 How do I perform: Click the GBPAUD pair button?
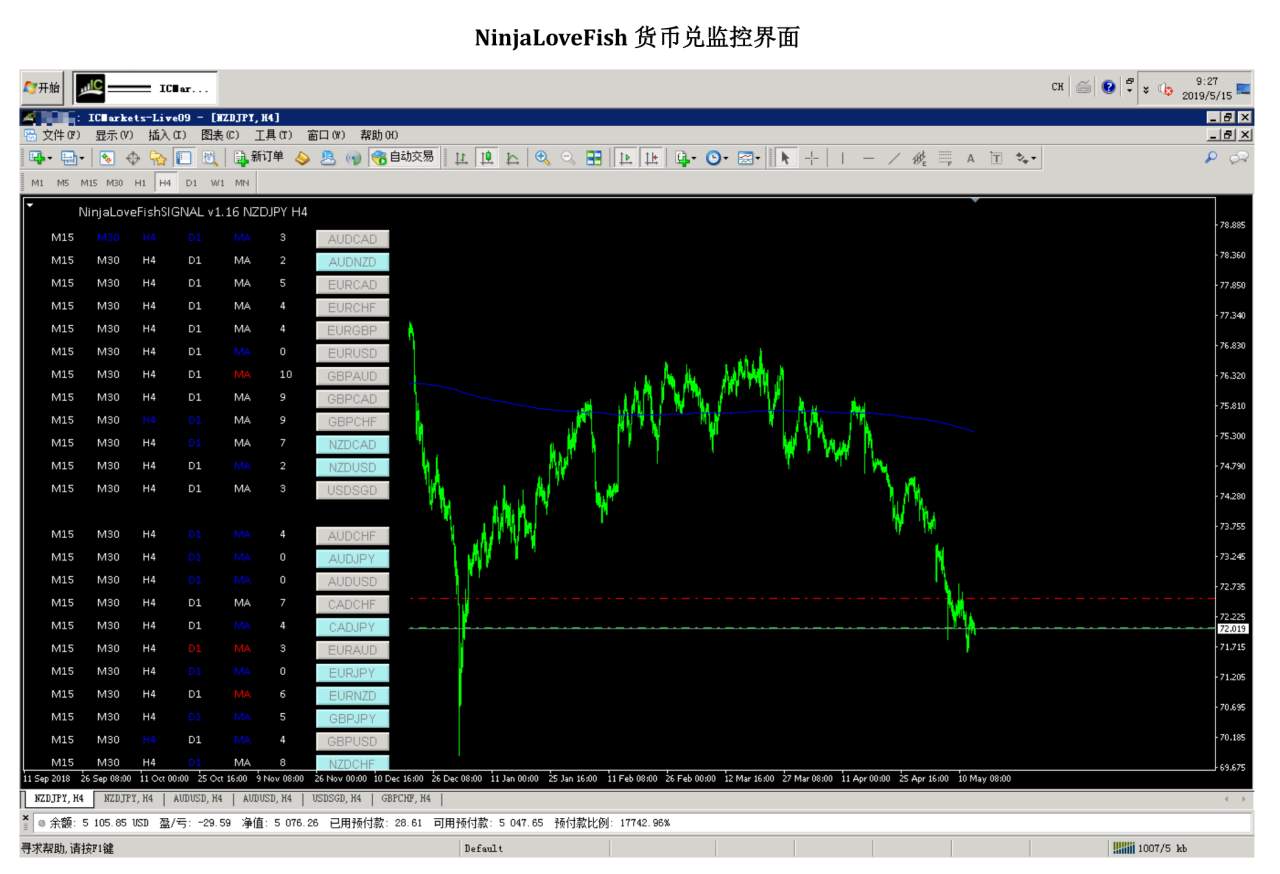click(353, 376)
